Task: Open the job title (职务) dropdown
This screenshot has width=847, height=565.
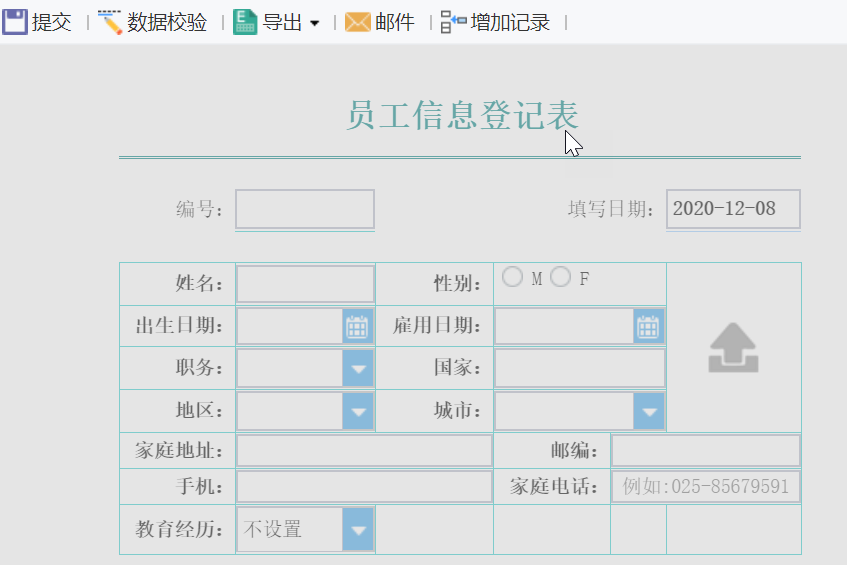Action: (358, 368)
